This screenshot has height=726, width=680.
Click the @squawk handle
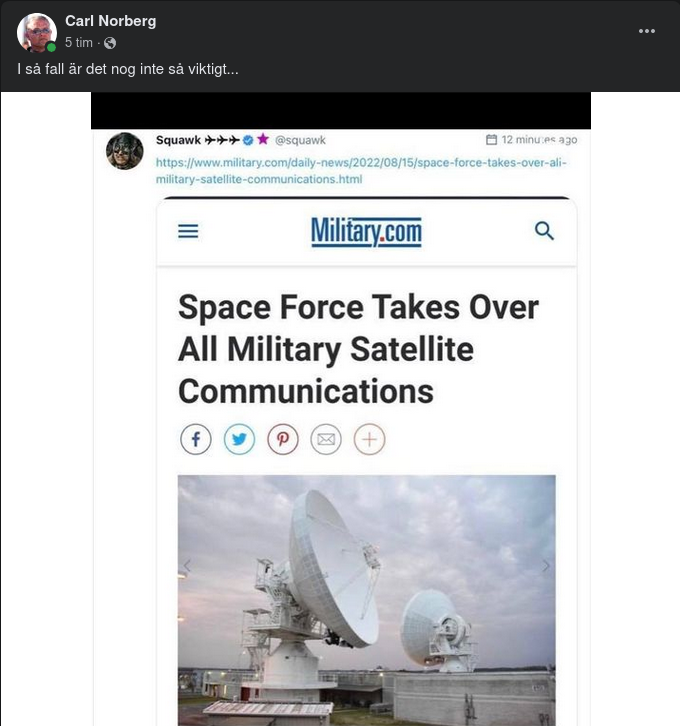(x=300, y=140)
